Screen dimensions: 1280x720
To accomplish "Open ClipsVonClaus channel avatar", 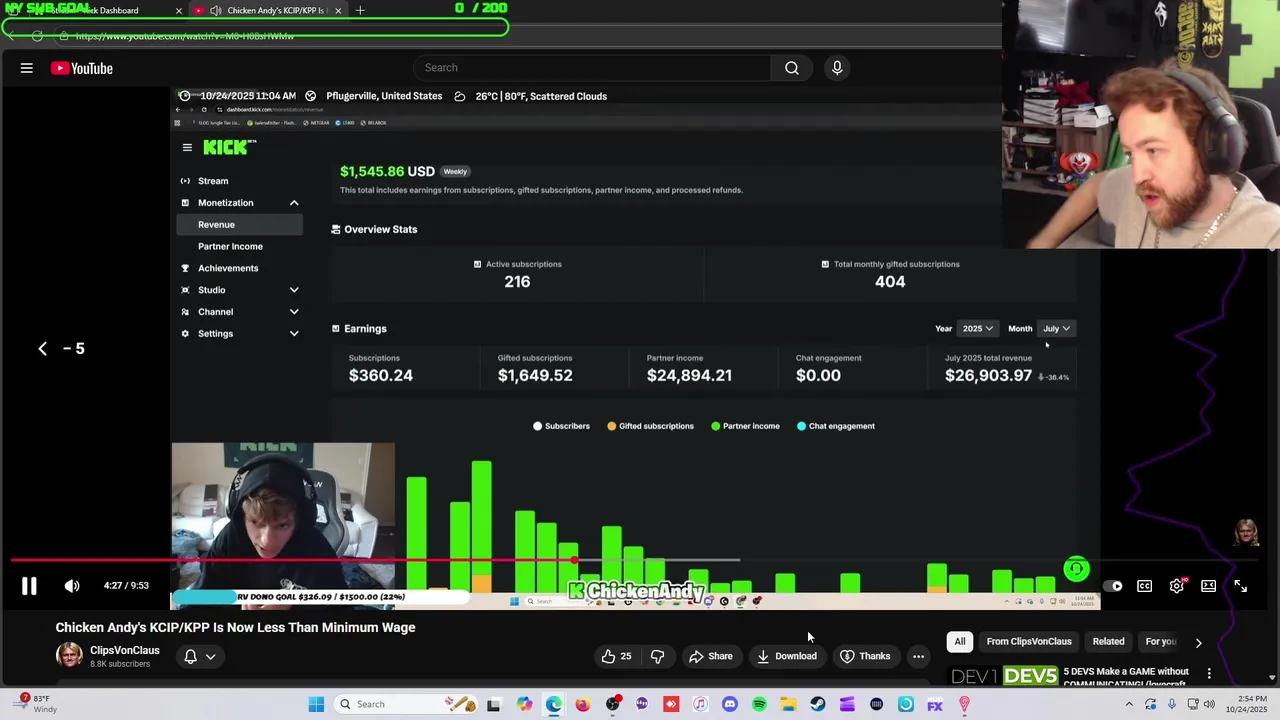I will 69,656.
